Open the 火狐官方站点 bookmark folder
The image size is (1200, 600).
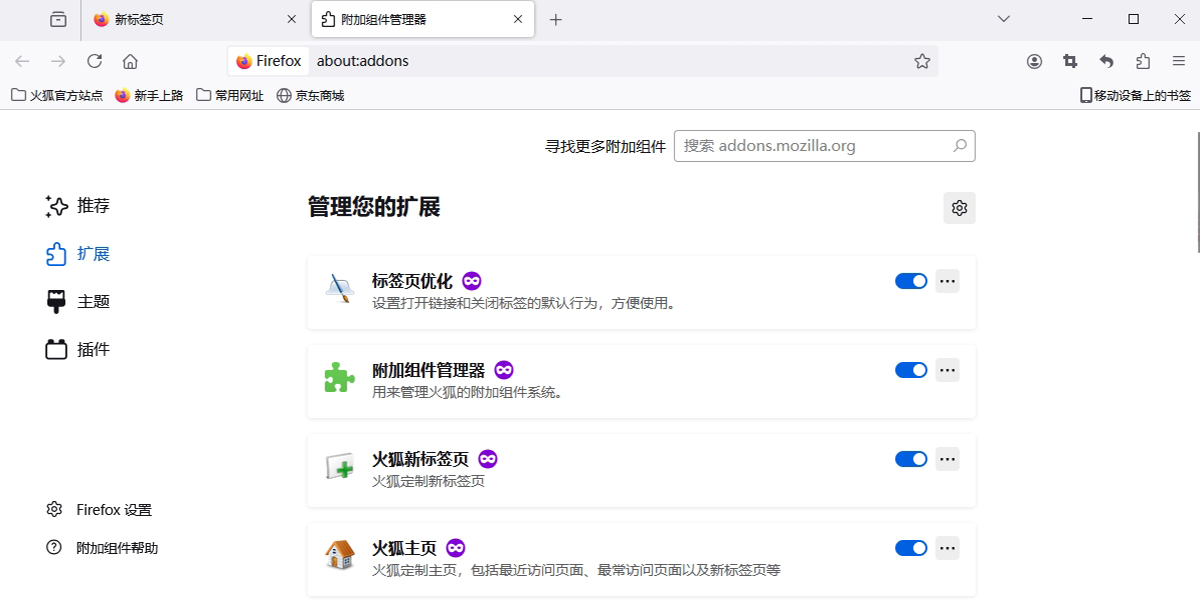coord(57,96)
